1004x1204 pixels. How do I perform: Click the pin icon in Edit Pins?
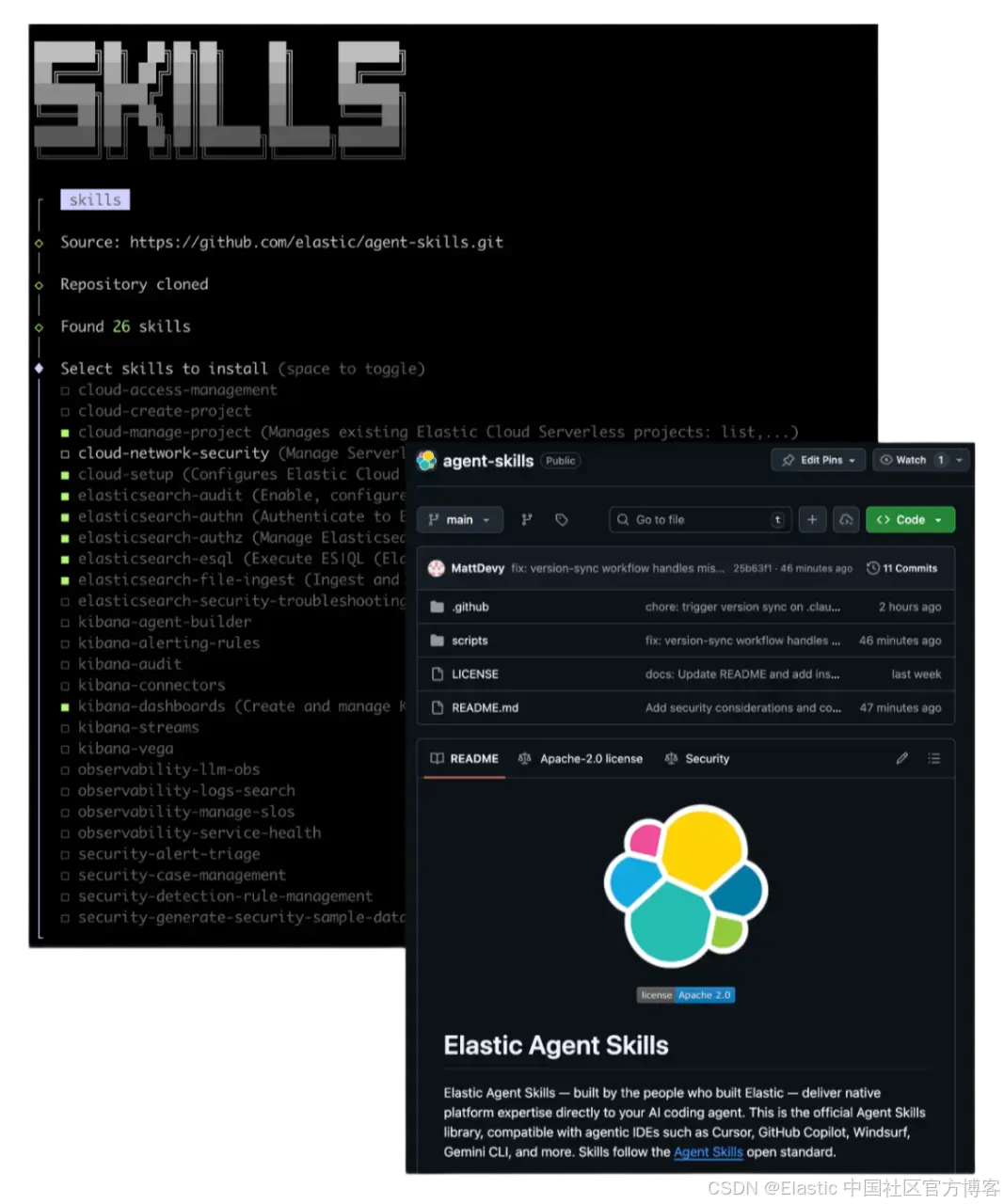pos(789,460)
